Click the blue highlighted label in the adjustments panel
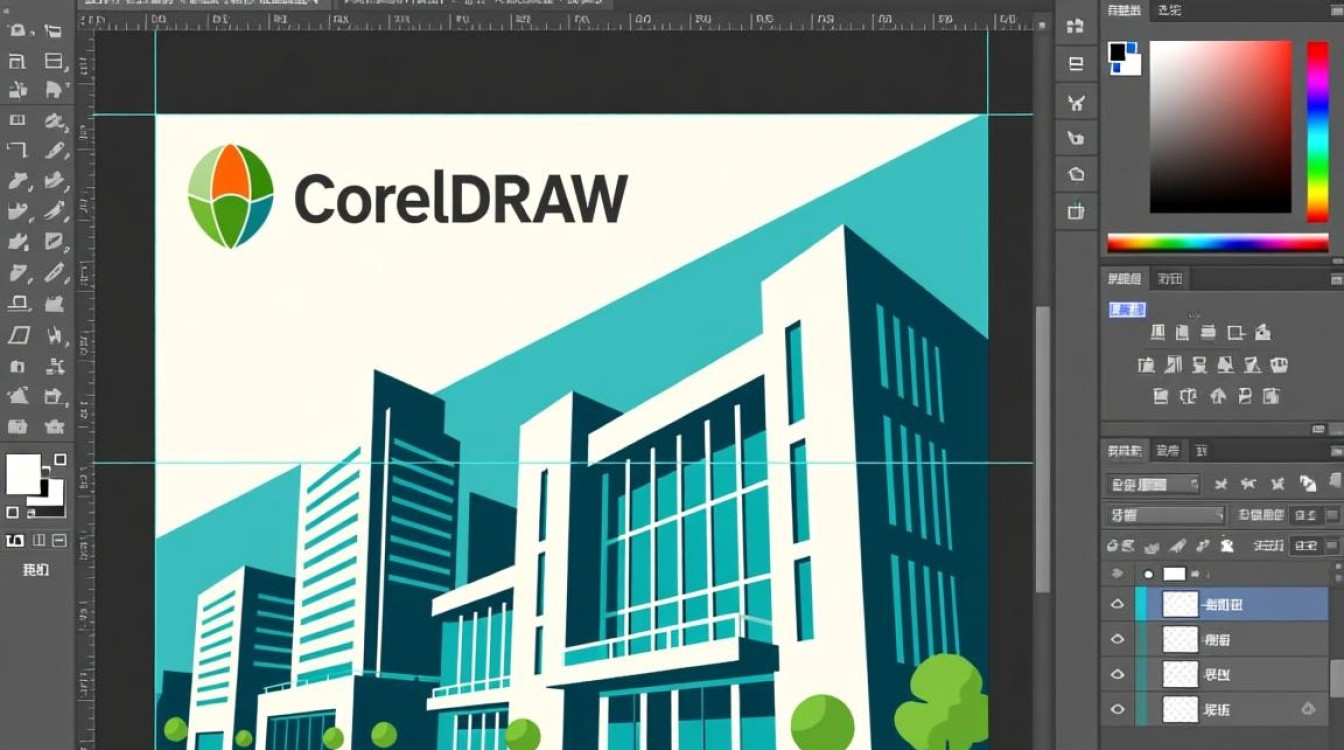Screen dimensions: 1344x750 [1128, 310]
